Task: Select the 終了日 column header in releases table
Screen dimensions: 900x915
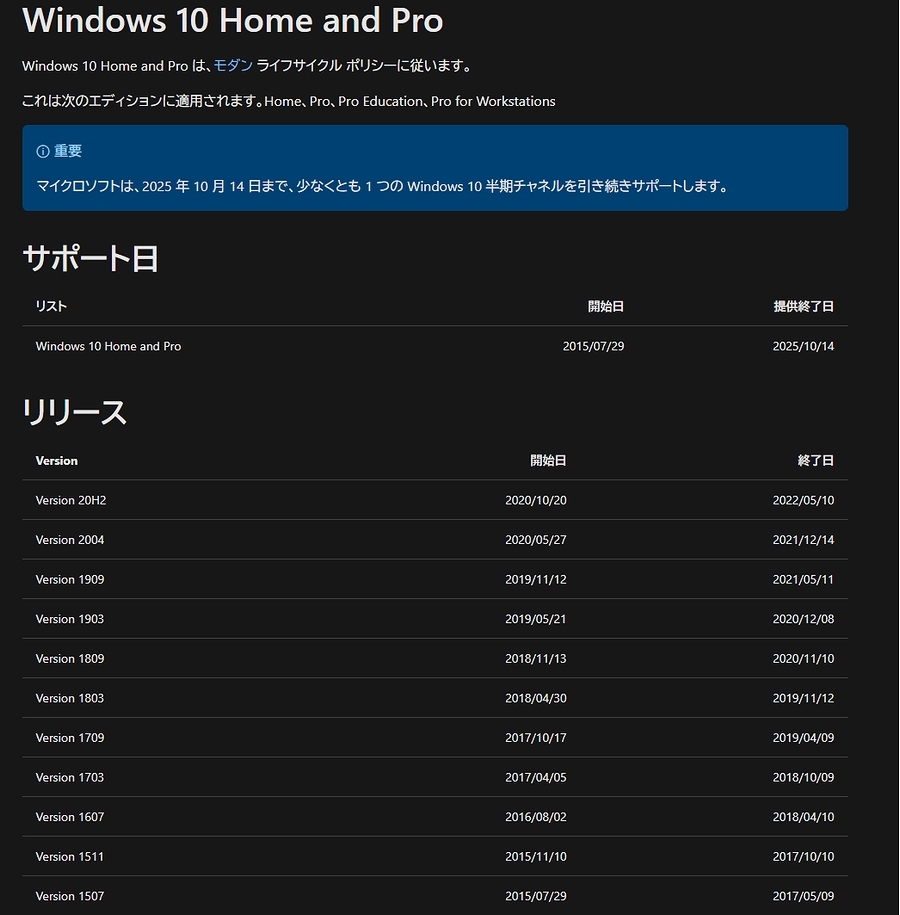Action: [x=816, y=460]
